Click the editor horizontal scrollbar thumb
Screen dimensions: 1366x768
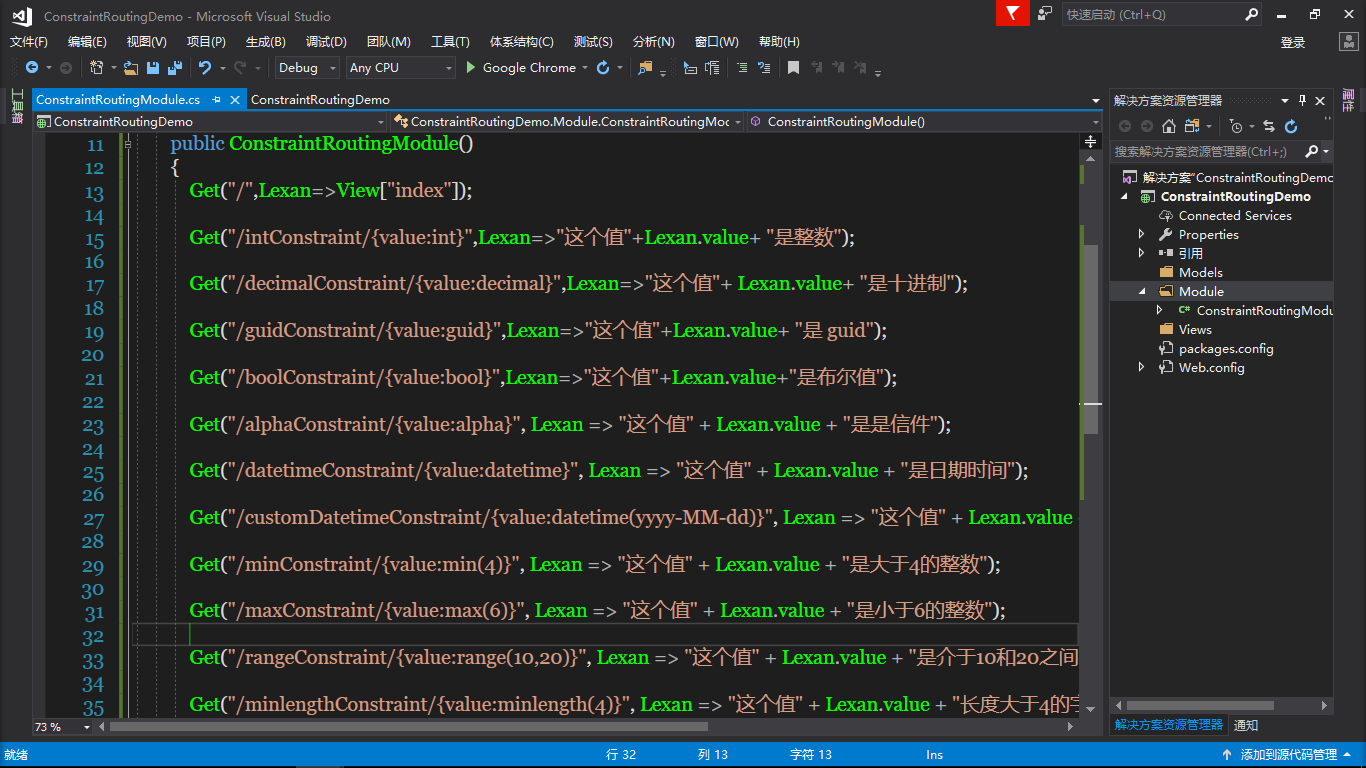pos(408,727)
